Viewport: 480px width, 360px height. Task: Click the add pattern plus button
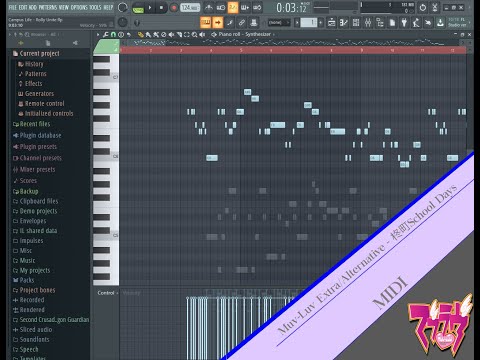click(x=321, y=23)
